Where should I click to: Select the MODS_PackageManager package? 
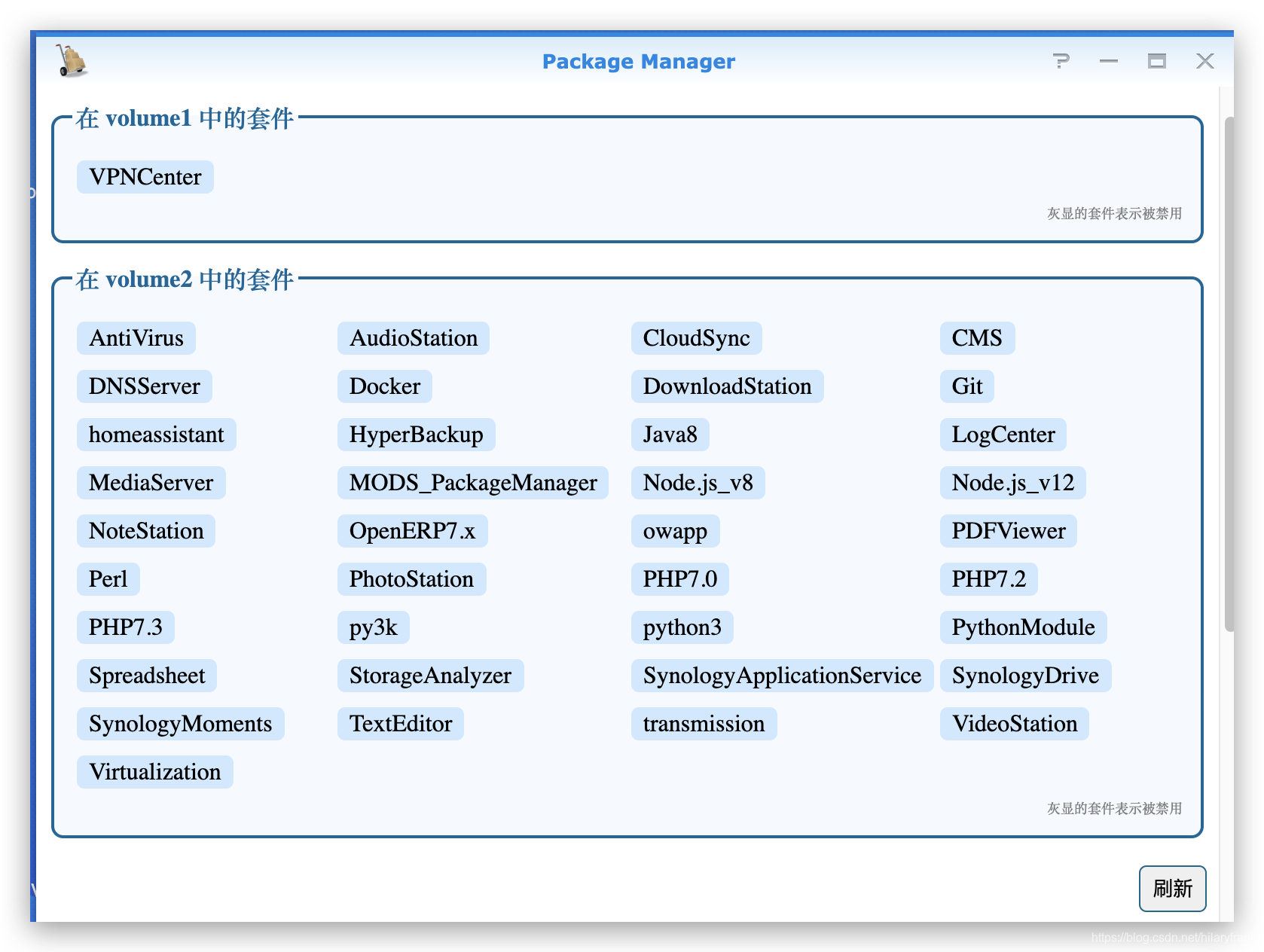click(473, 483)
